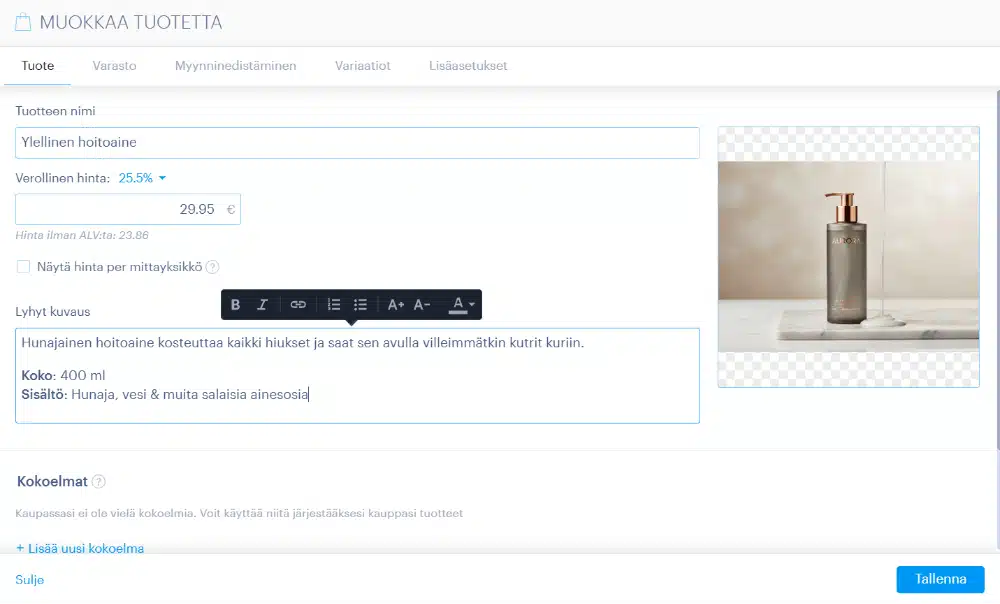Enable the Näytä hinta per mittayksikkö checkbox
Image resolution: width=1000 pixels, height=604 pixels.
point(21,267)
